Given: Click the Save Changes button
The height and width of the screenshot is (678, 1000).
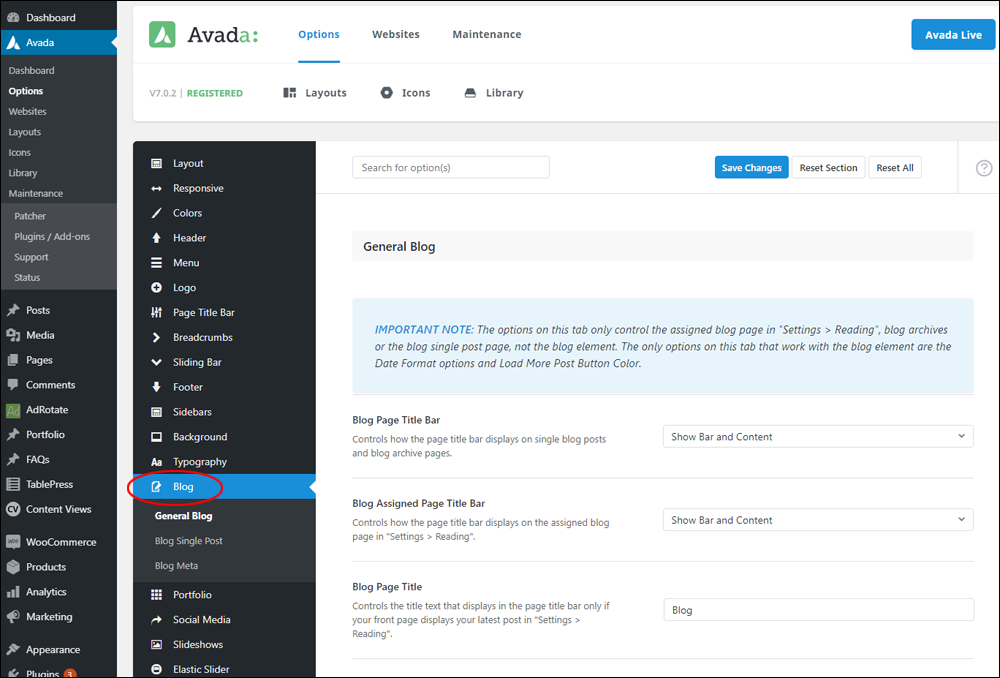Looking at the screenshot, I should 751,168.
